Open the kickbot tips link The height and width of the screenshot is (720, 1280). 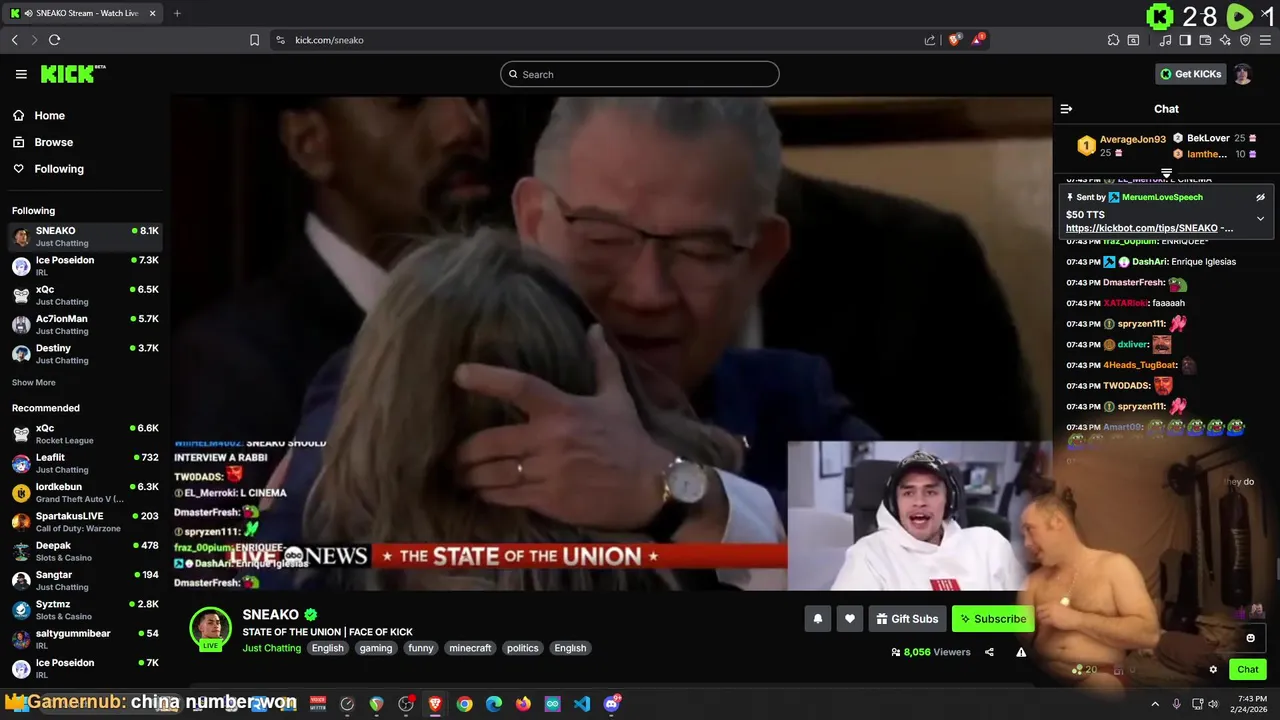coord(1149,228)
